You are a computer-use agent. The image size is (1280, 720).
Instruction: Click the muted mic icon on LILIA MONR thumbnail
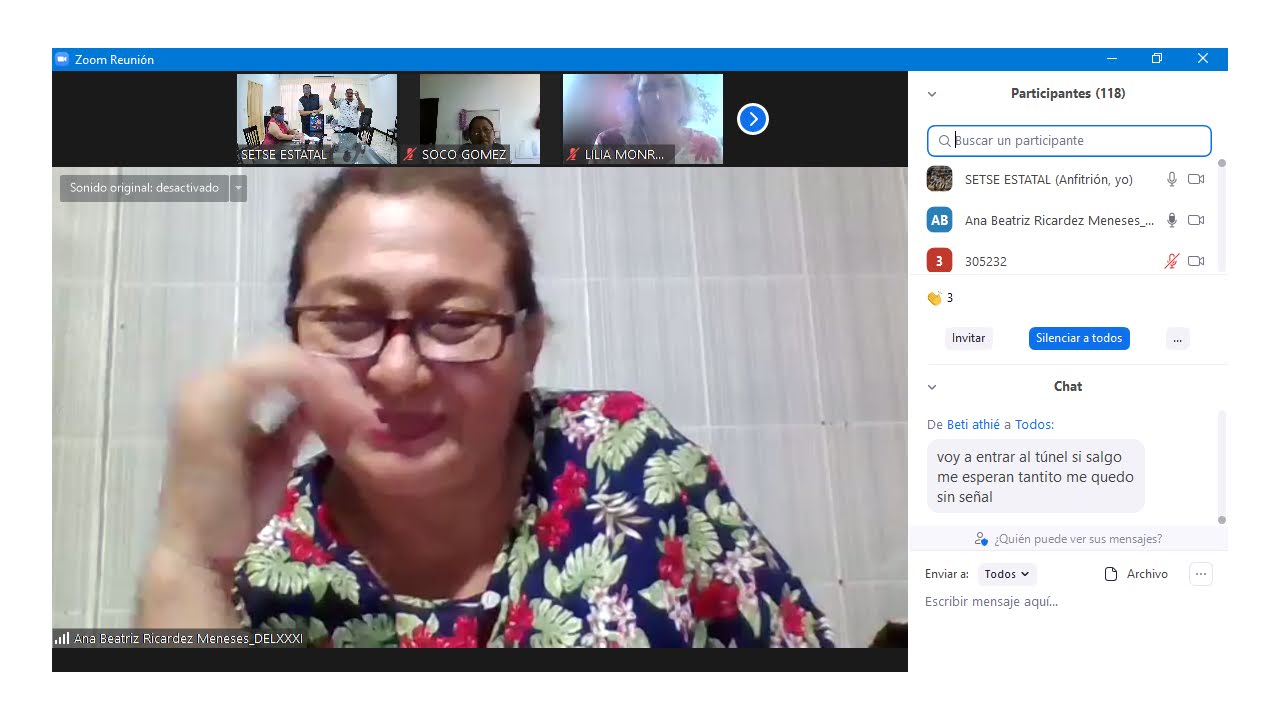pyautogui.click(x=573, y=155)
